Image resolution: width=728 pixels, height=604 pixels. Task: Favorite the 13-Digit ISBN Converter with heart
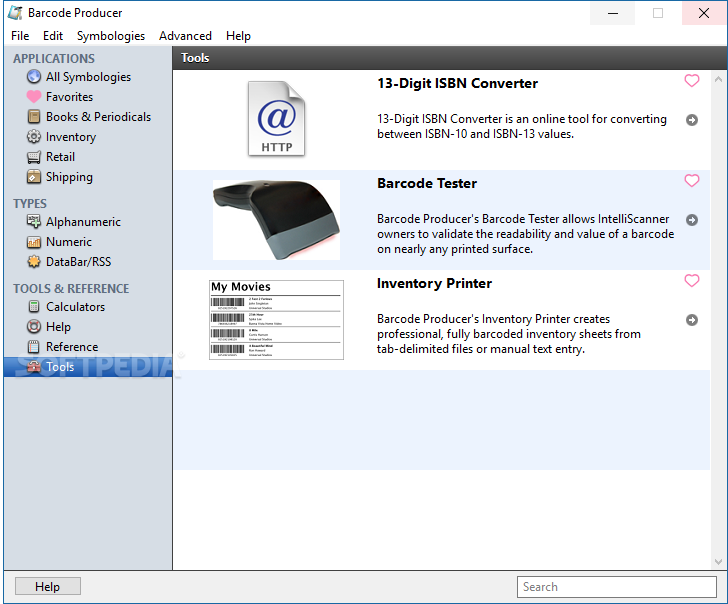(x=692, y=81)
